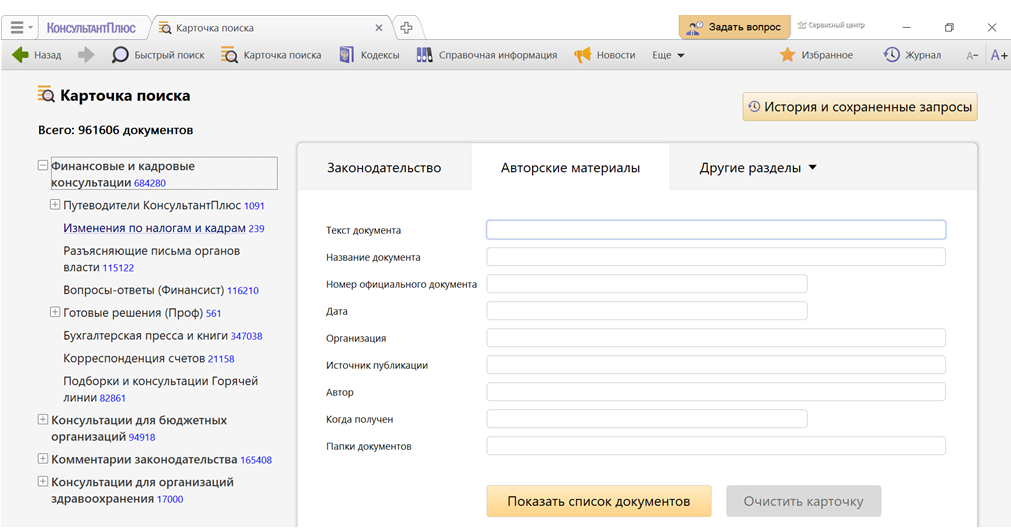Click Очистить карточку button
1011x532 pixels.
(803, 501)
